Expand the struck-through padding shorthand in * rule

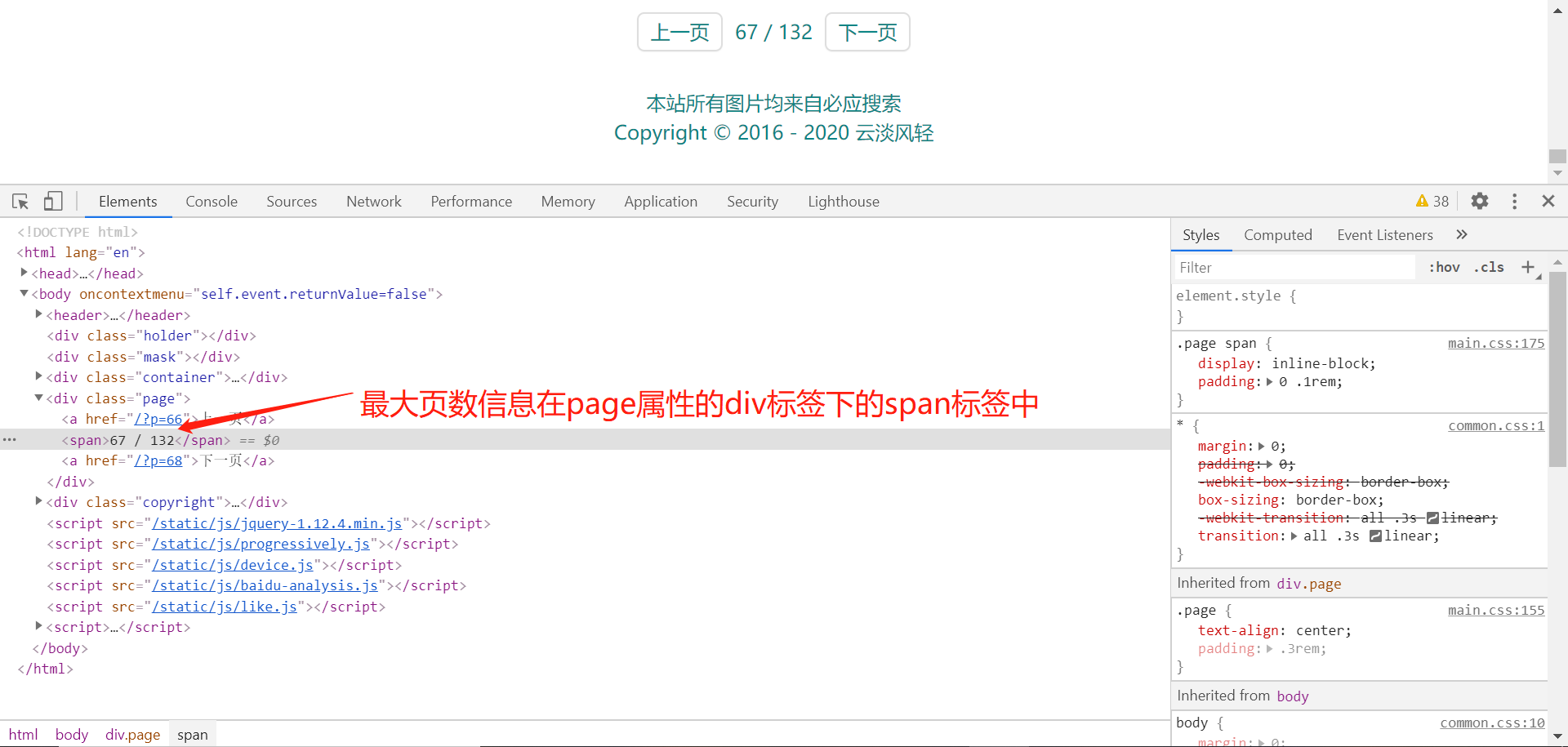[1270, 465]
